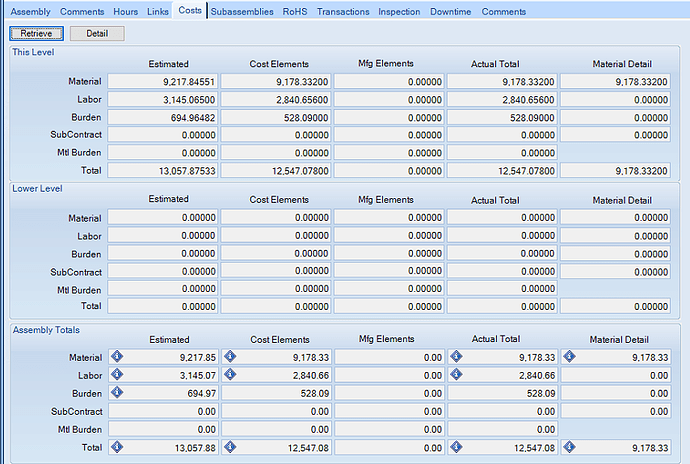Open info icon for Assembly Totals Total Actual Total
The width and height of the screenshot is (690, 464).
456,447
